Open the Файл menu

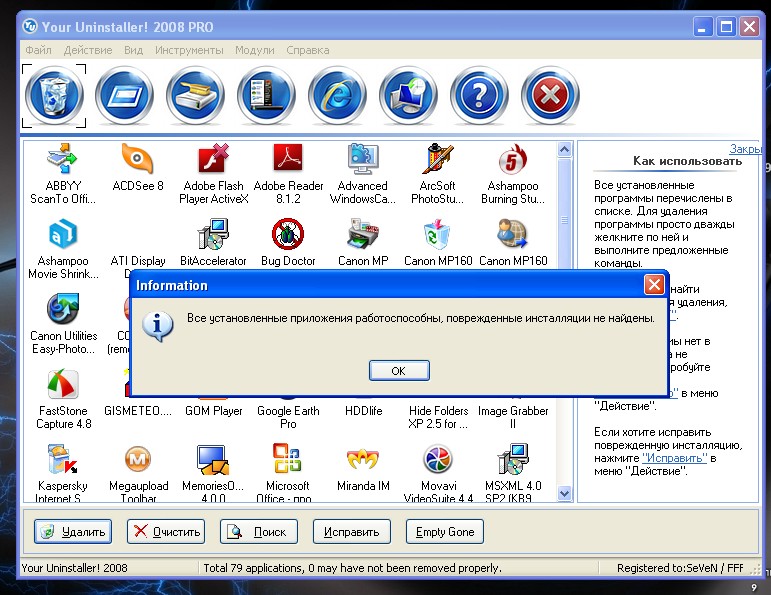[38, 50]
